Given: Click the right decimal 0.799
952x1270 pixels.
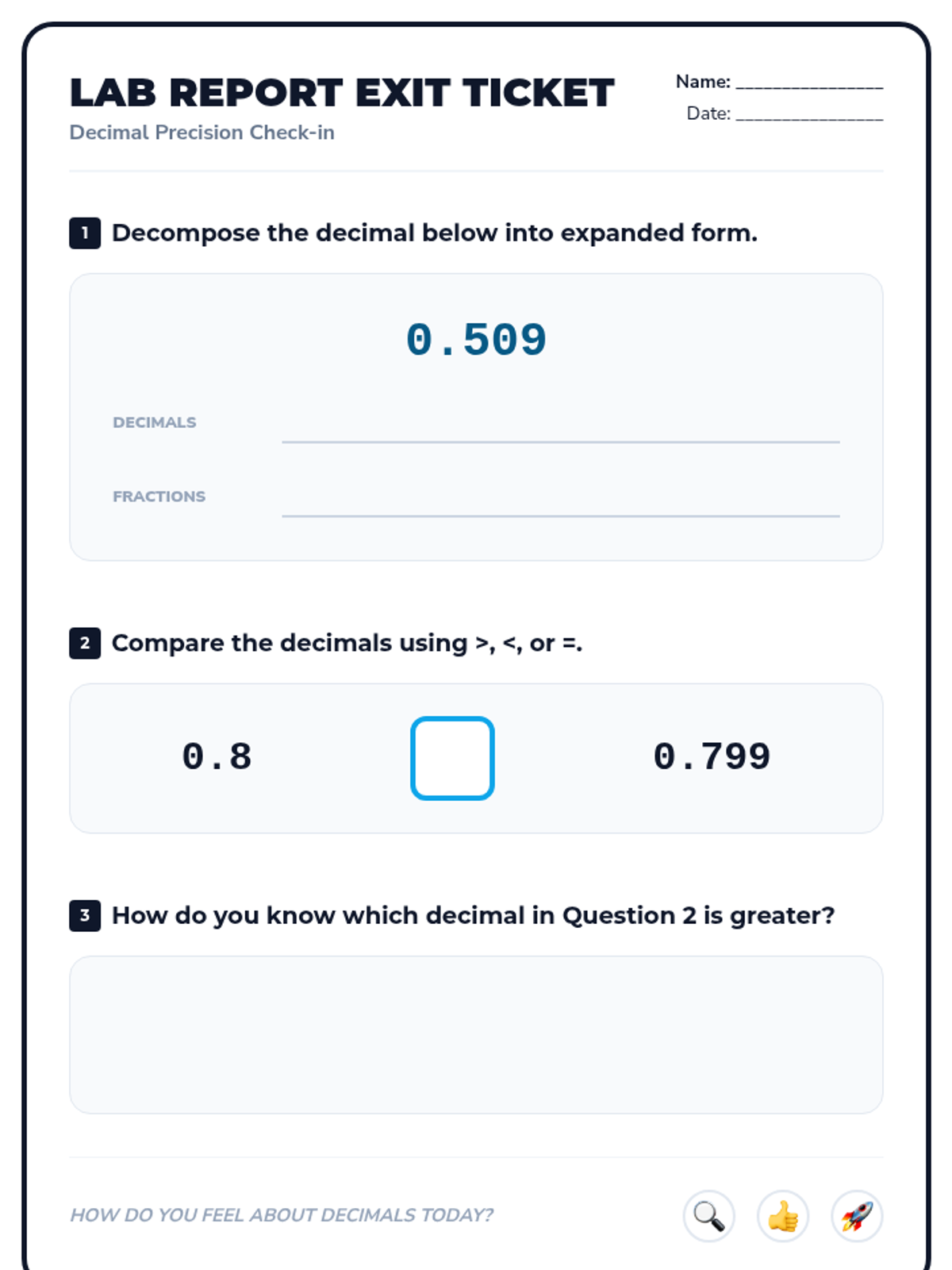Looking at the screenshot, I should [x=712, y=756].
